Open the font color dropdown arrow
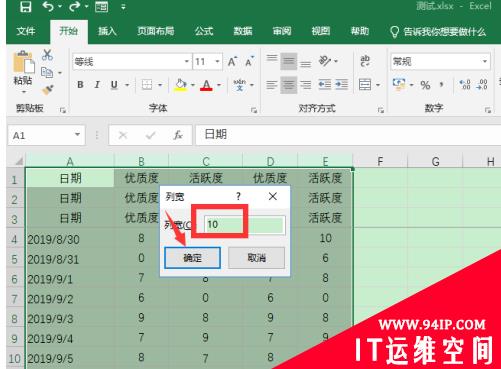This screenshot has height=369, width=501. tap(219, 85)
